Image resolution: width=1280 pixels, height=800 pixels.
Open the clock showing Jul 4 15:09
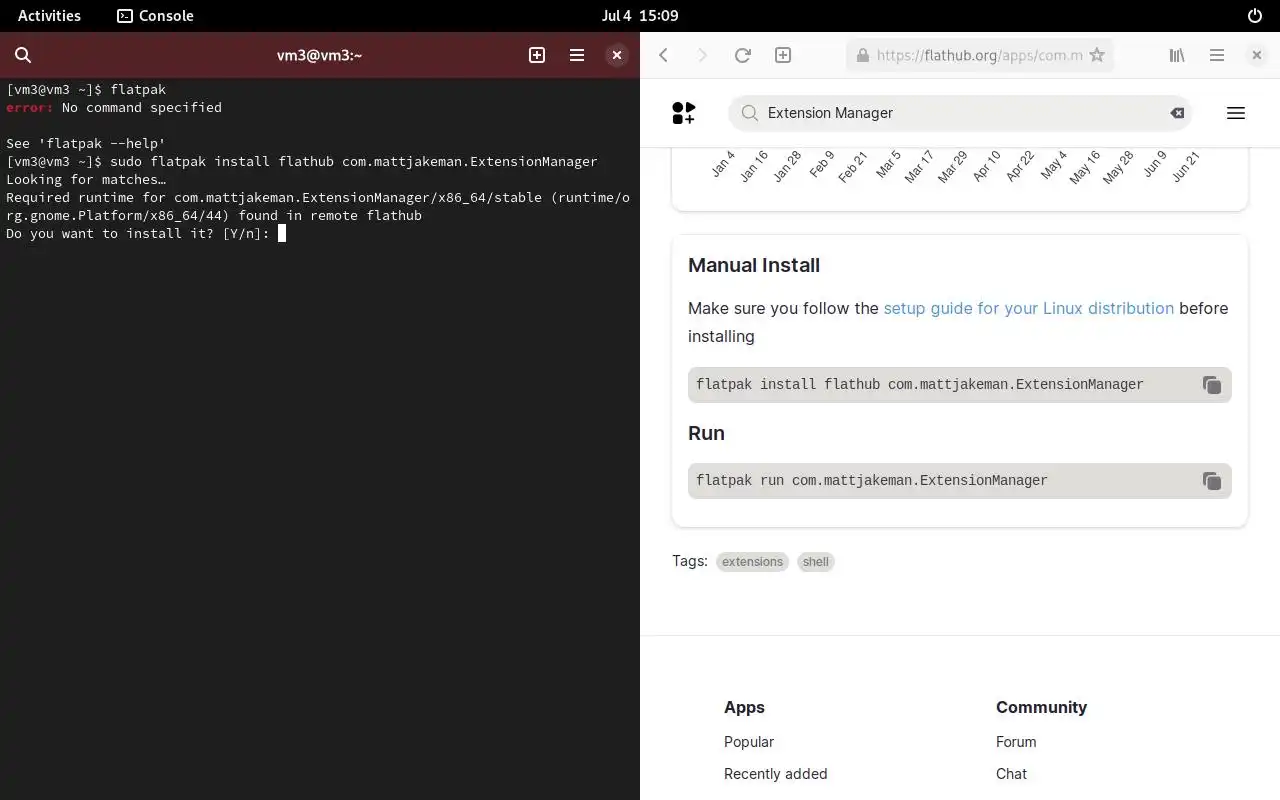tap(640, 16)
